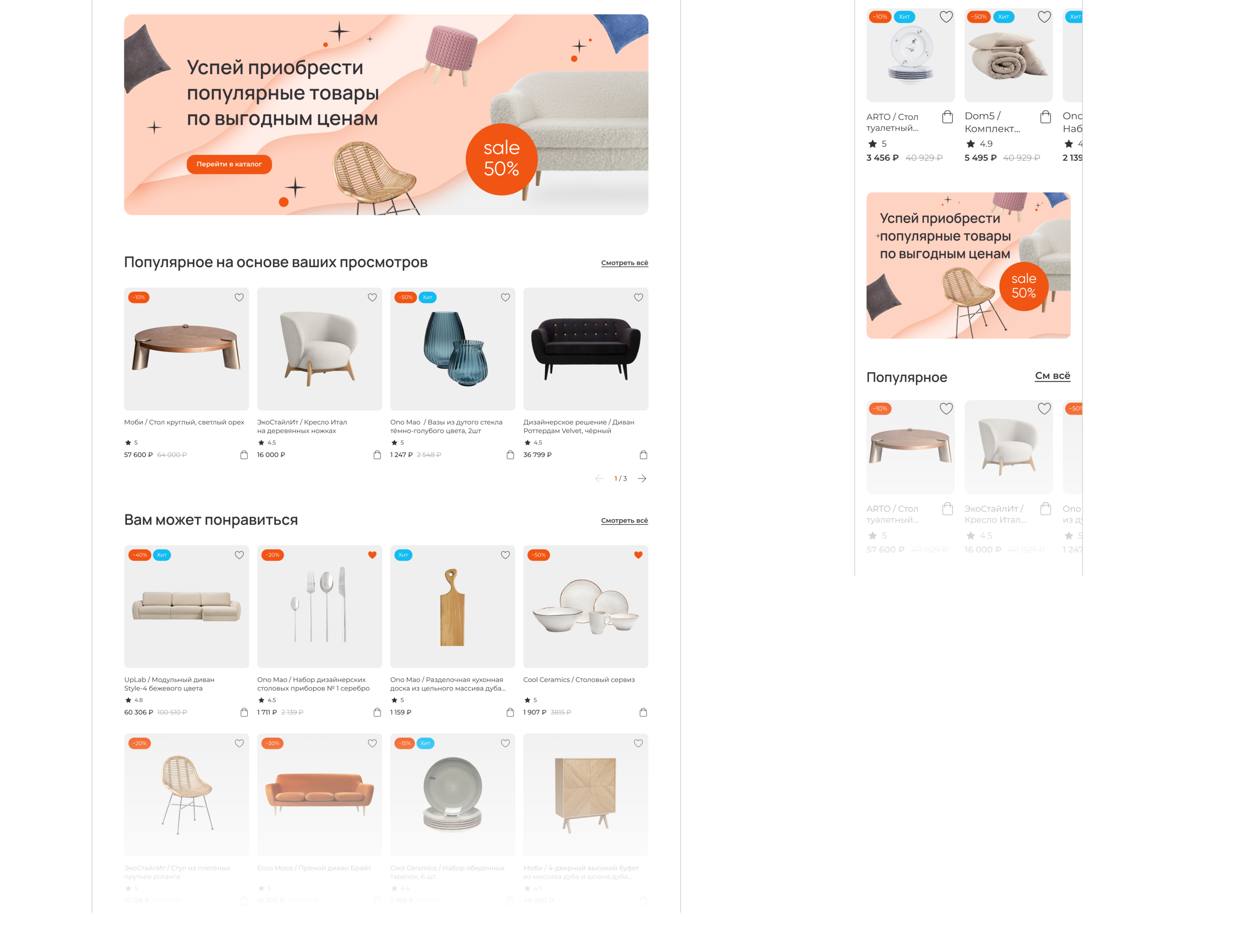Open Смотреть всё for Вам может понравиться
This screenshot has width=1257, height=952.
(625, 521)
